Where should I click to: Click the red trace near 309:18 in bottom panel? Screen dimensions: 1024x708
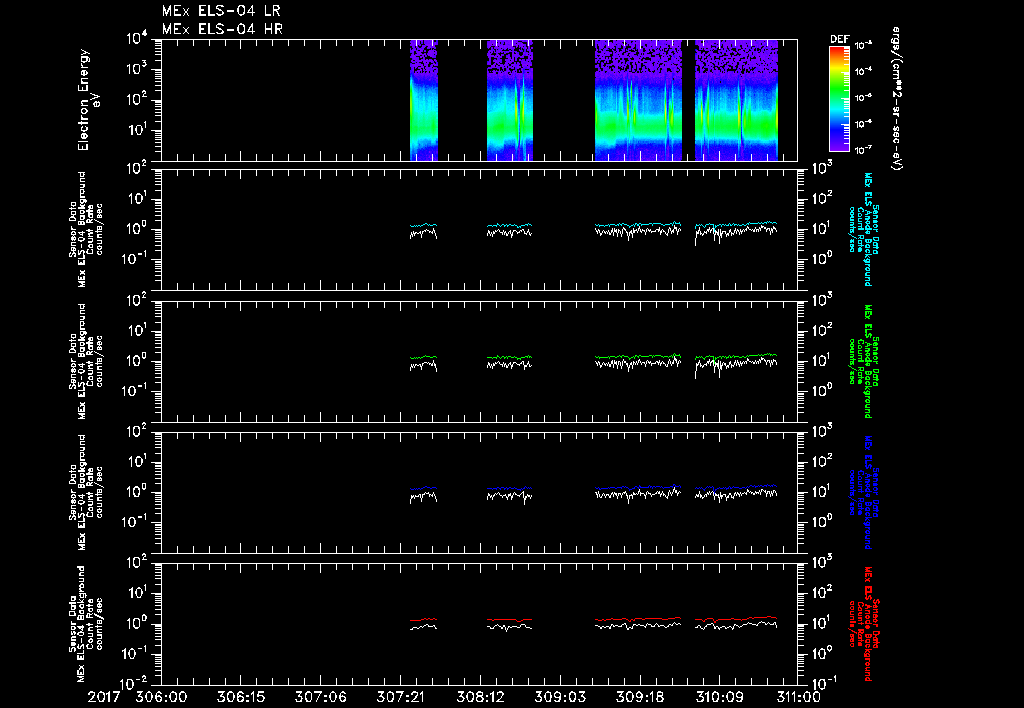click(x=639, y=619)
